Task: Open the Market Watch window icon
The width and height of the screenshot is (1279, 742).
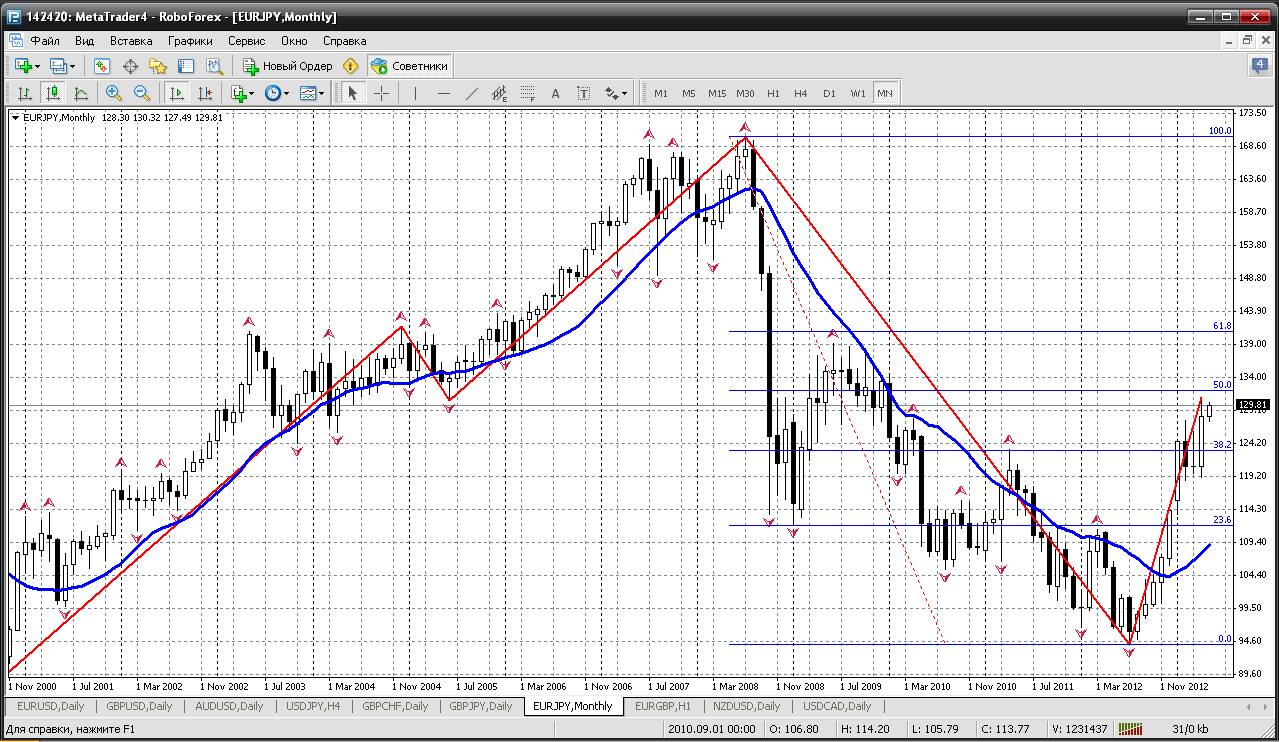Action: tap(102, 66)
